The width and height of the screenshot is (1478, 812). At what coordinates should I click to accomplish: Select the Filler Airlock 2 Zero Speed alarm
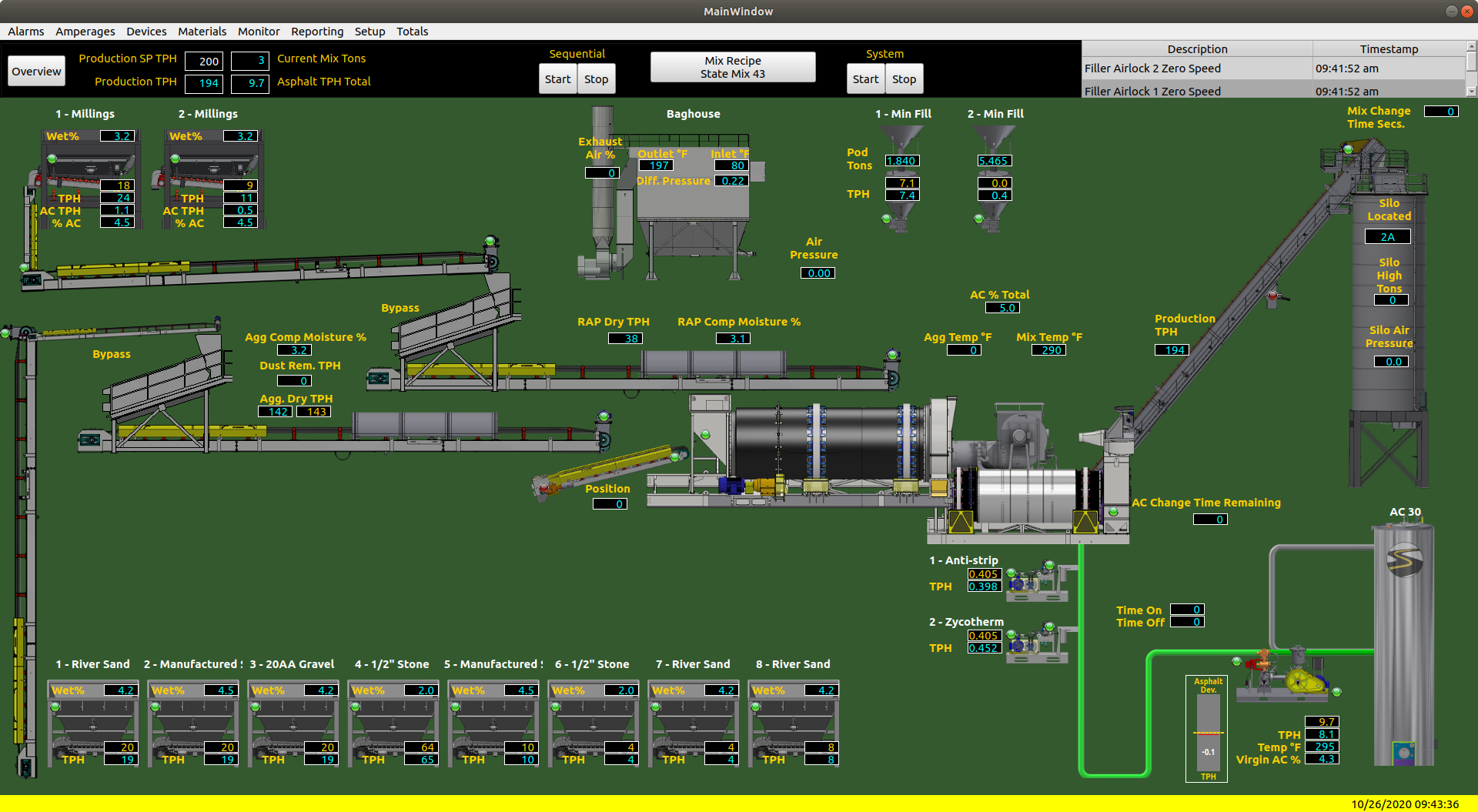1274,69
